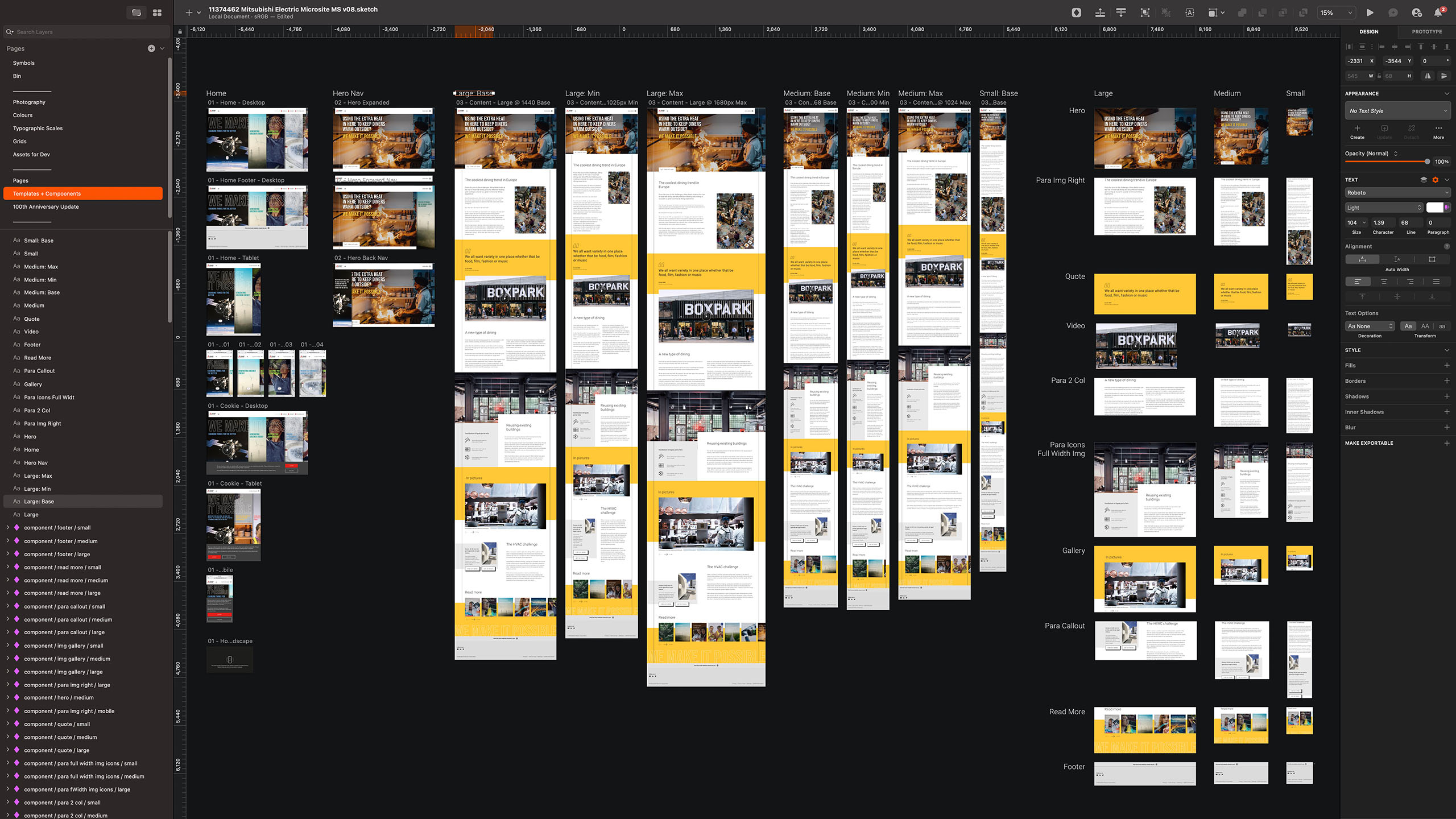Switch to the PROTOTYPE tab

point(1426,32)
